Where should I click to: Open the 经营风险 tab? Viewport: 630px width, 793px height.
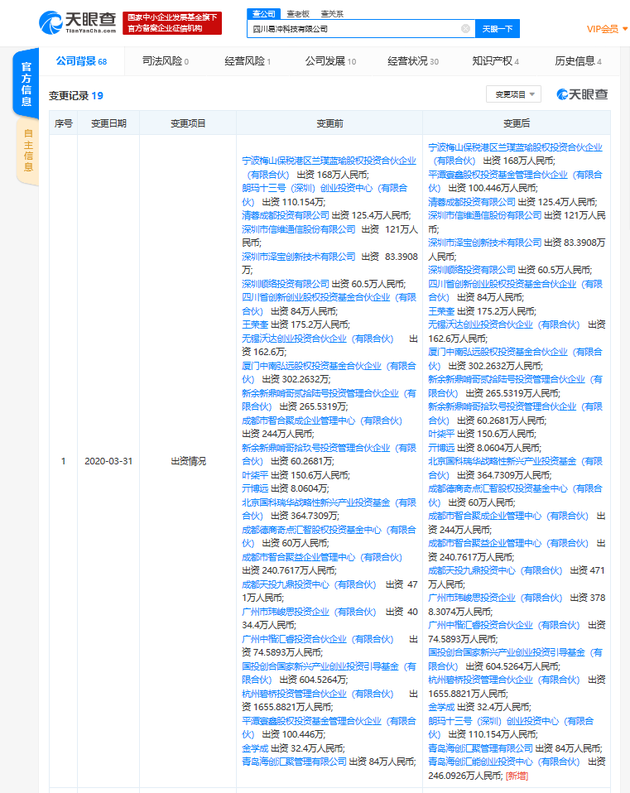[x=248, y=61]
